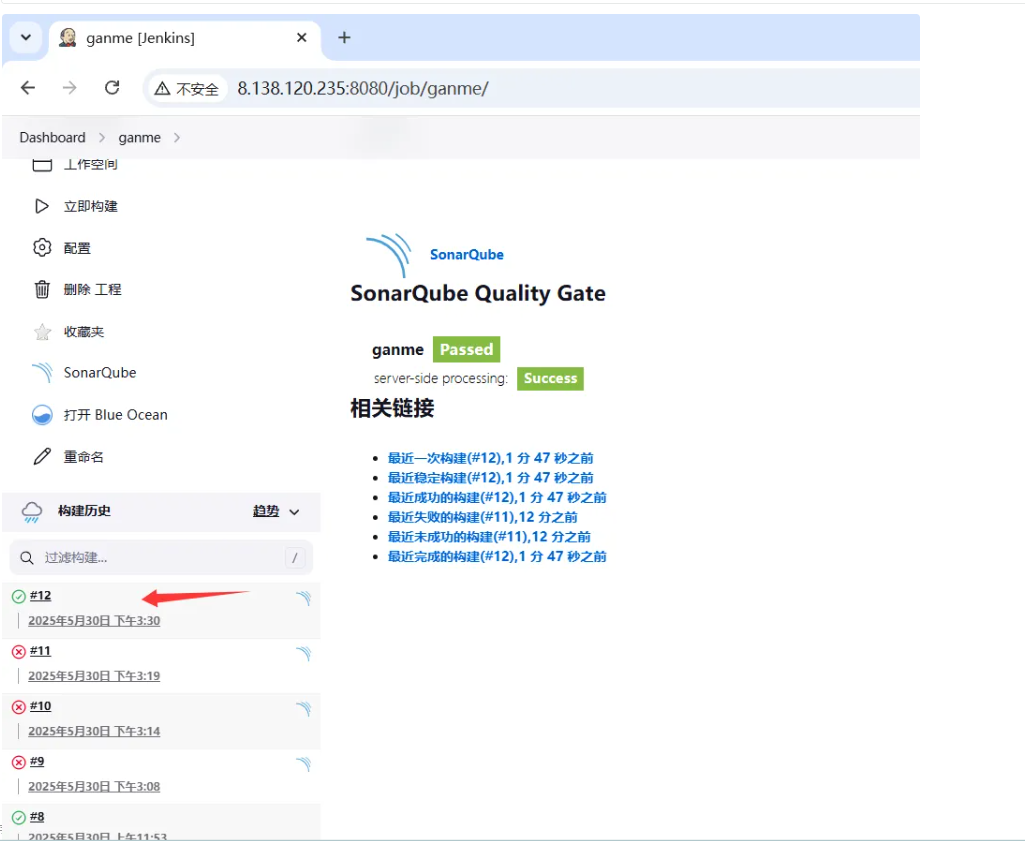Click SonarQube badge for build #11
Screen dimensions: 1025x841
pos(303,653)
